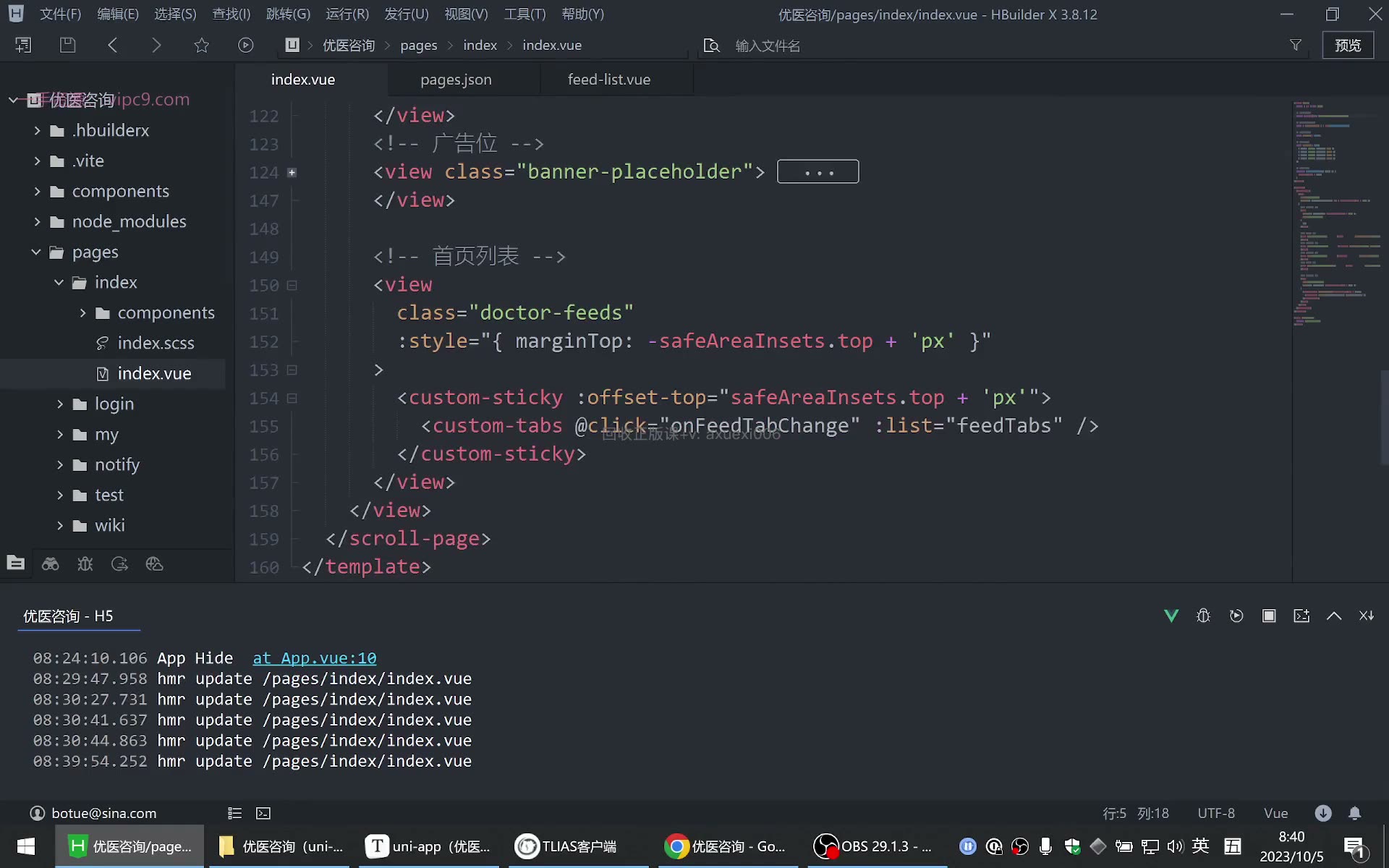1389x868 pixels.
Task: Expand the node_modules folder
Action: [x=37, y=221]
